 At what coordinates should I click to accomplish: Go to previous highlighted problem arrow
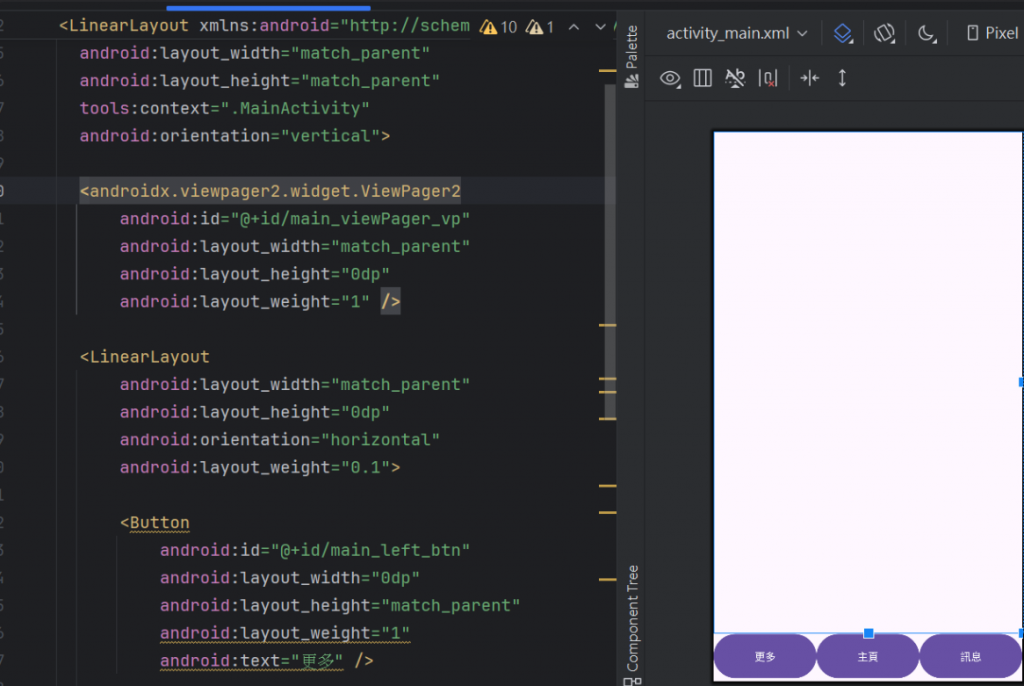[573, 27]
